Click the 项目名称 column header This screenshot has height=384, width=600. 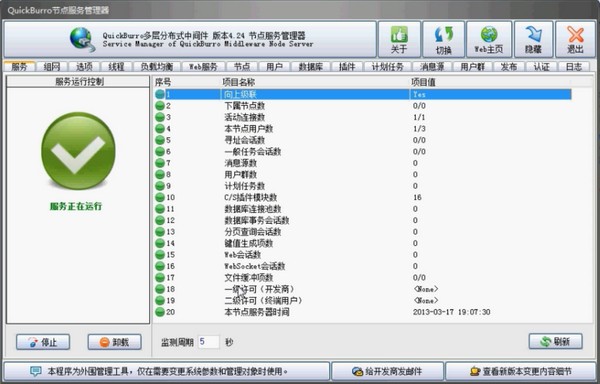[x=238, y=82]
